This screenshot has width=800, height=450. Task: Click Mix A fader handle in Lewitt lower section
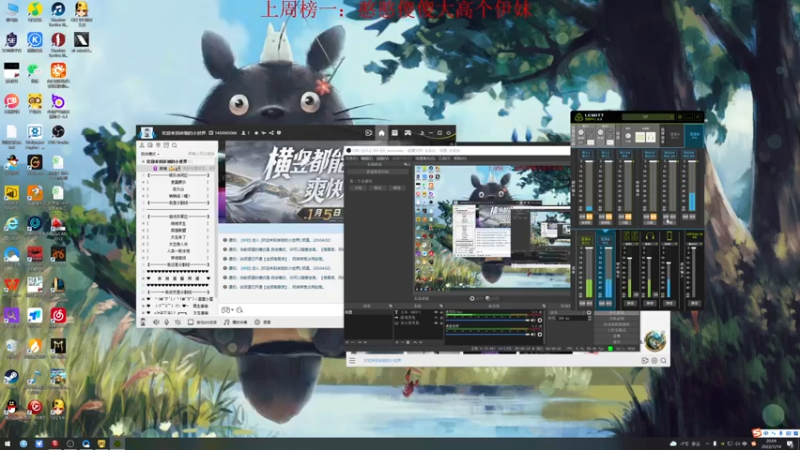click(589, 248)
